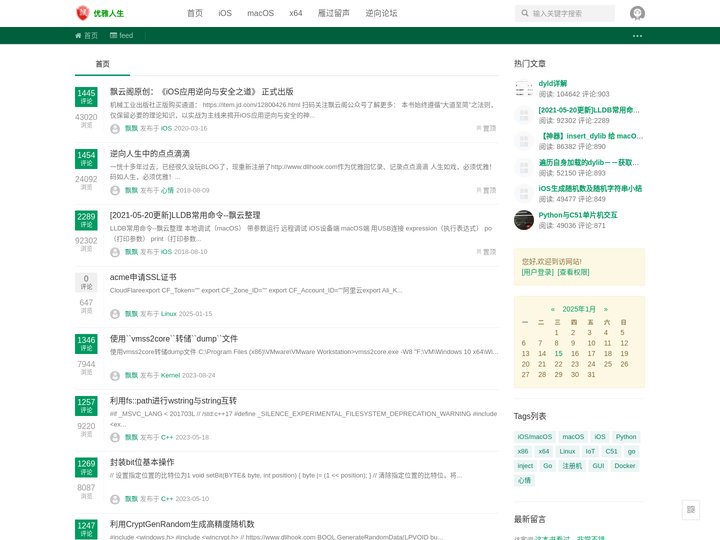Click the 2289 评论 comment badge
This screenshot has height=540, width=720.
coord(86,220)
